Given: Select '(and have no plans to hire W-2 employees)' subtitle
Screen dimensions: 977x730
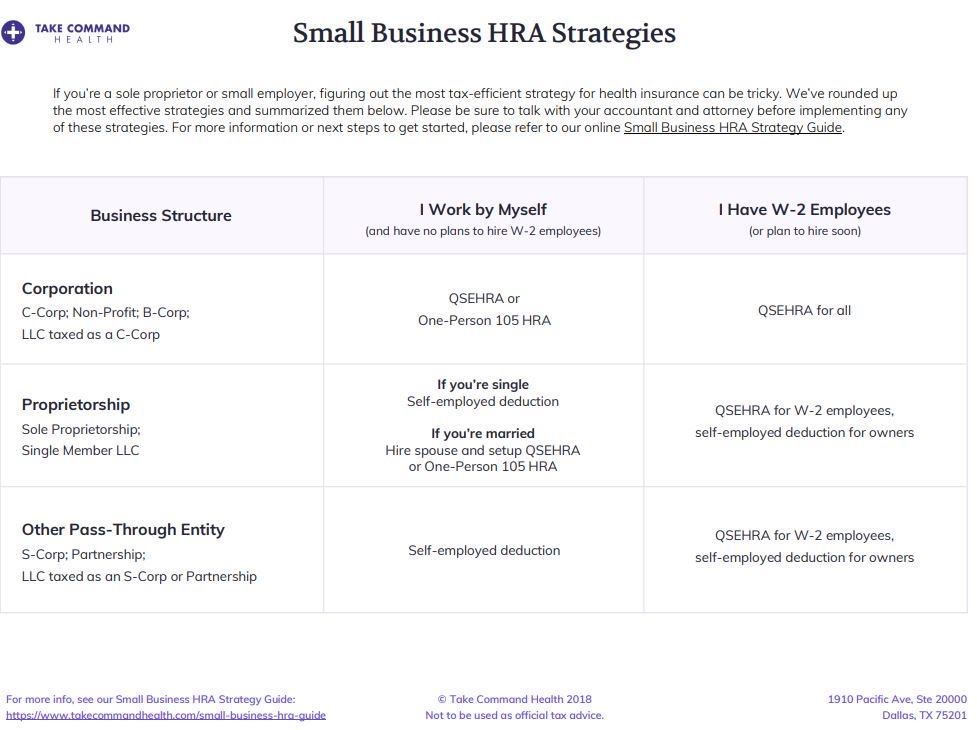Looking at the screenshot, I should click(483, 231).
